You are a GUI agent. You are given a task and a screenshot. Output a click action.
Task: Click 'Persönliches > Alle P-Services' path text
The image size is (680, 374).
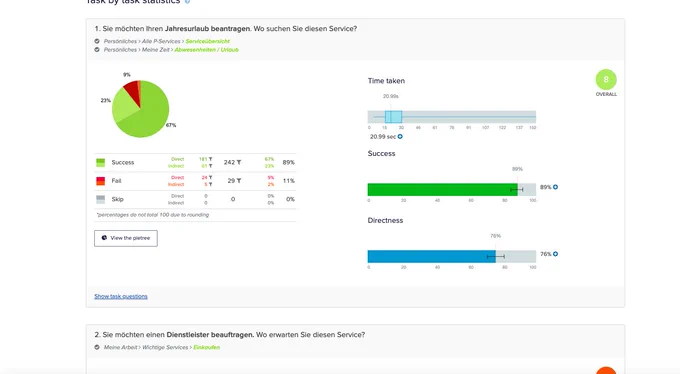pos(142,41)
